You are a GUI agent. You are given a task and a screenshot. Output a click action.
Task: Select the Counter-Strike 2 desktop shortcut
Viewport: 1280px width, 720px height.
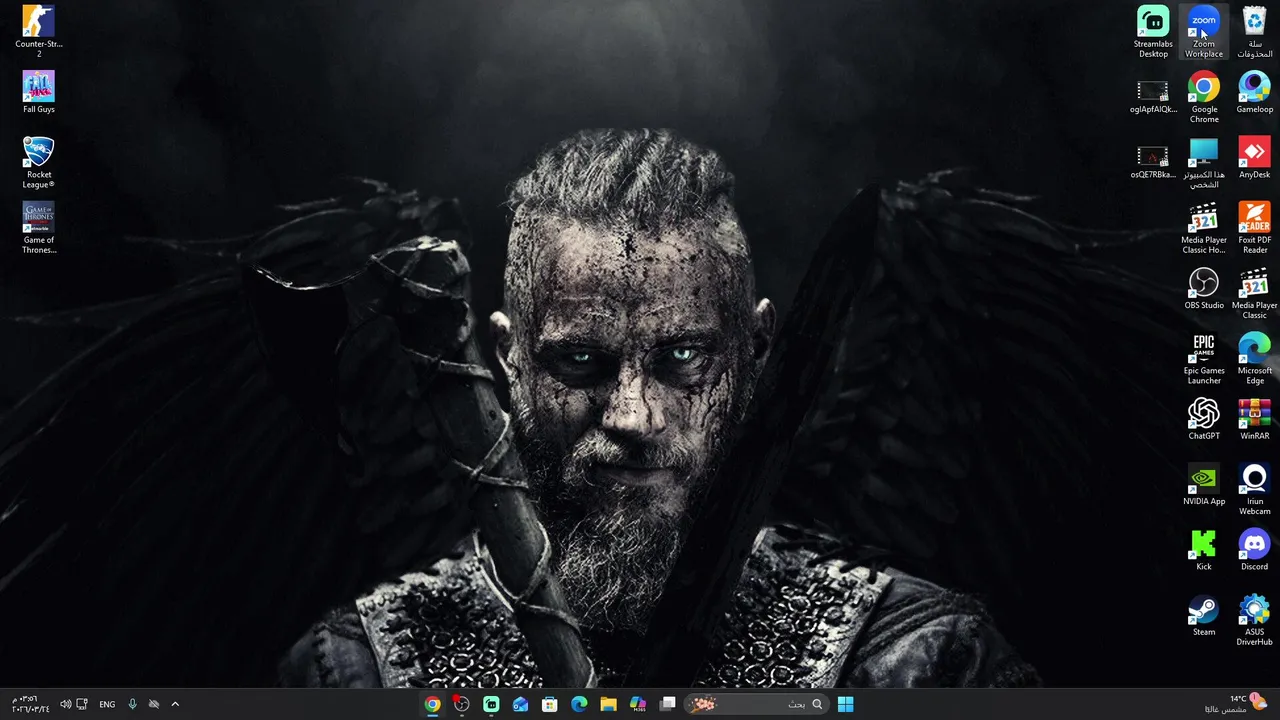pyautogui.click(x=39, y=32)
